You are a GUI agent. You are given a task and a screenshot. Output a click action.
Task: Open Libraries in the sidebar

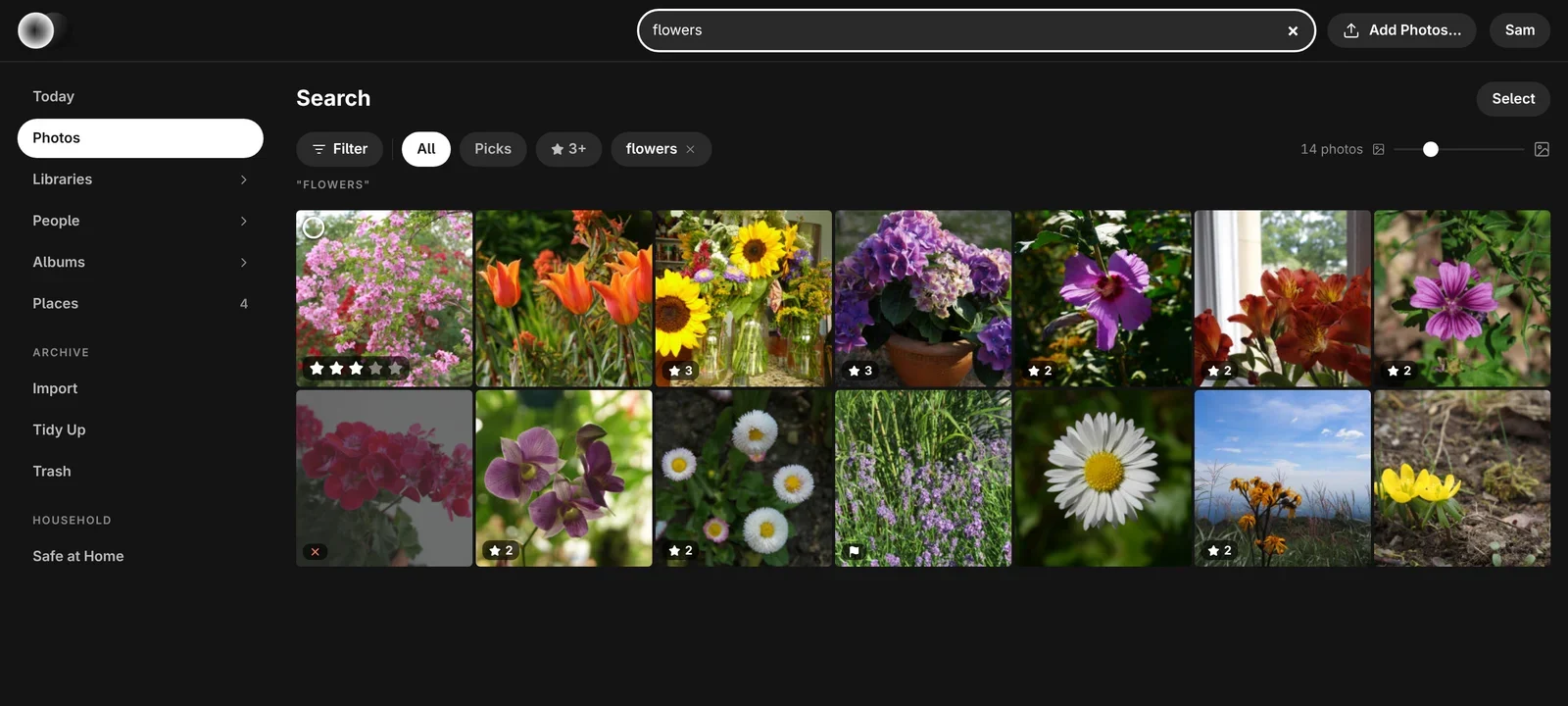[140, 179]
